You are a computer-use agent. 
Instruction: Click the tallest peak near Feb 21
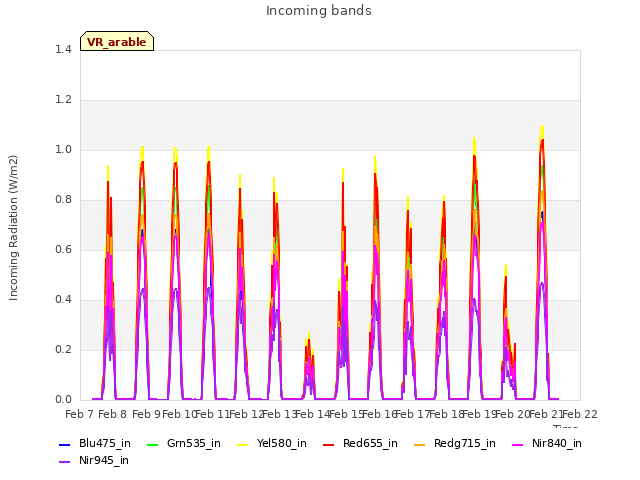(542, 261)
